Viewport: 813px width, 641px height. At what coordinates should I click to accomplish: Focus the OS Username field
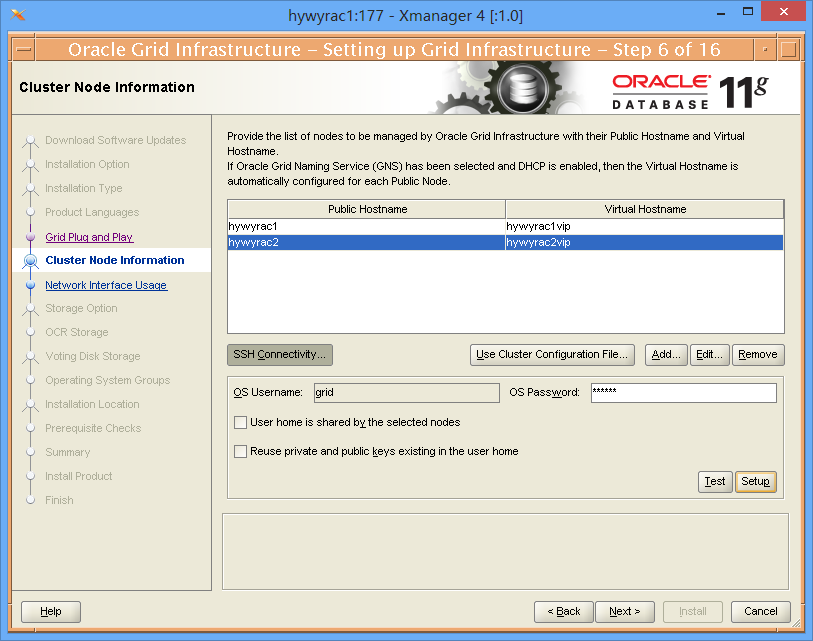point(406,393)
